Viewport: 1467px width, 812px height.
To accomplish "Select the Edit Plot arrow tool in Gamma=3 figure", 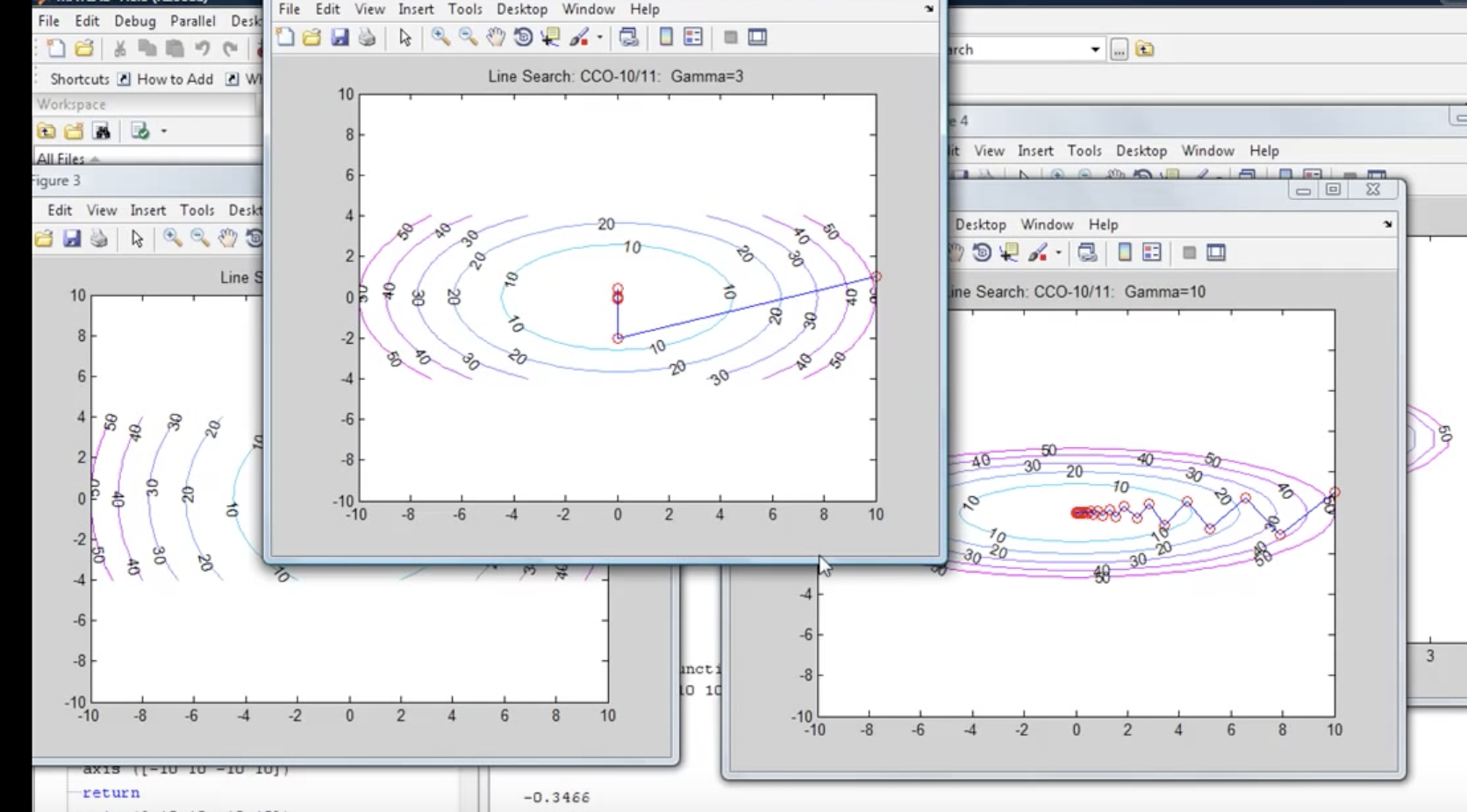I will tap(404, 37).
